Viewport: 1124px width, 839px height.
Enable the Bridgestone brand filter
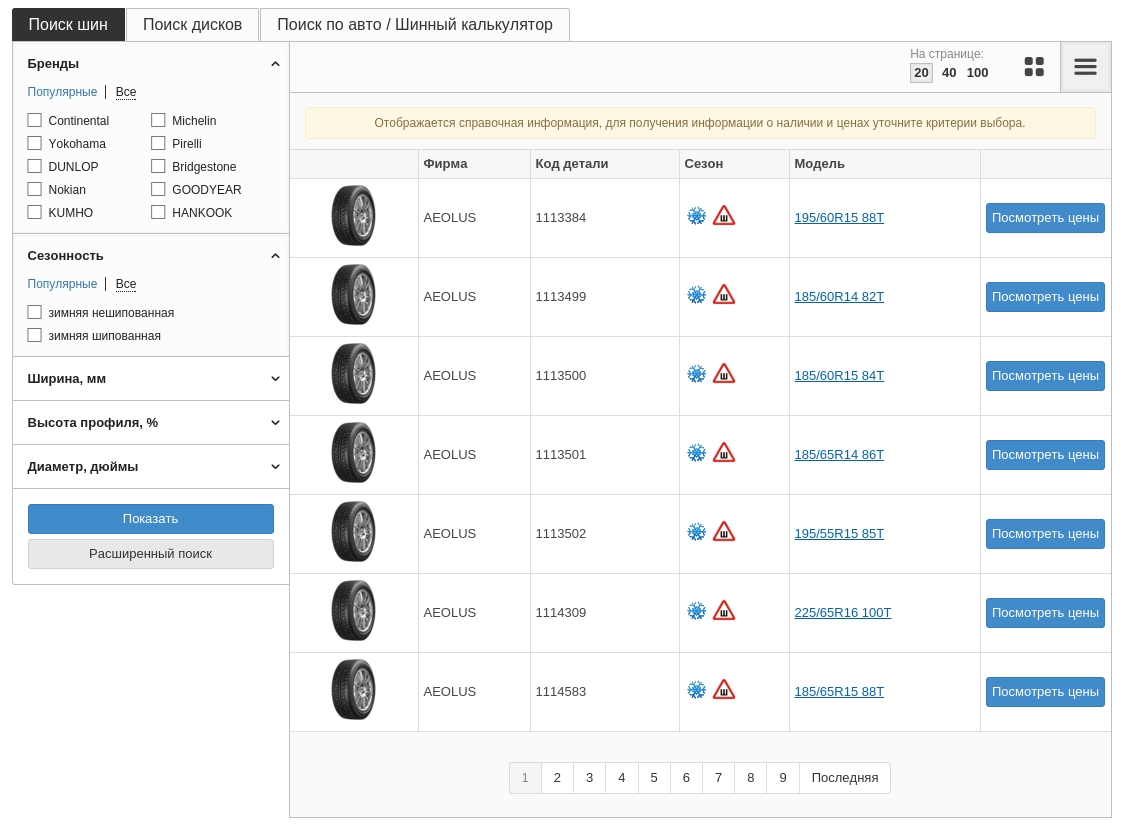[x=158, y=166]
